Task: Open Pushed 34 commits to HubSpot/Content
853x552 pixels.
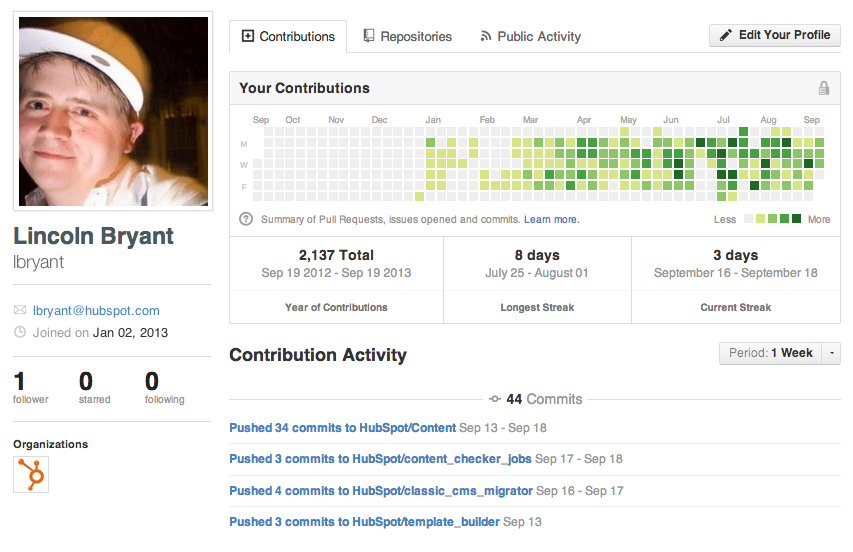Action: coord(342,428)
